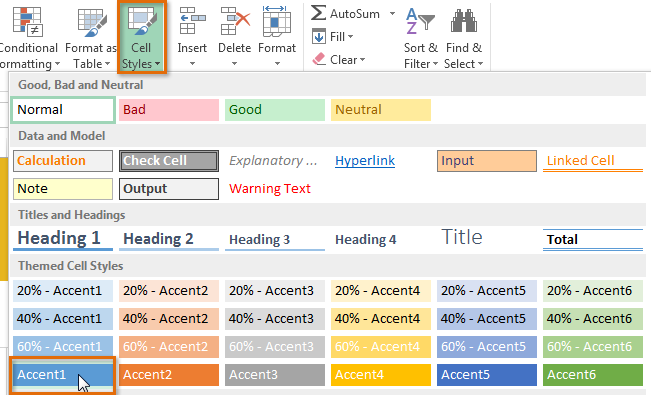Viewport: 651px width, 395px height.
Task: Click the Find & Select binoculars icon
Action: [464, 21]
